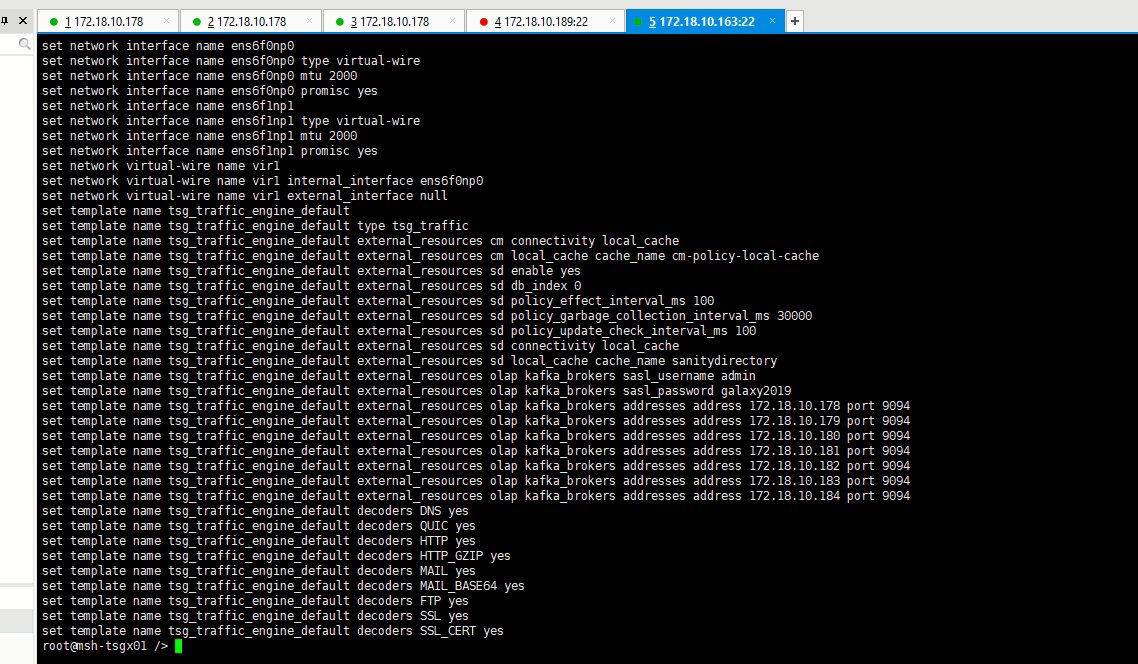Close the 172.18.10.189:22 session tab
Image resolution: width=1138 pixels, height=664 pixels.
611,21
